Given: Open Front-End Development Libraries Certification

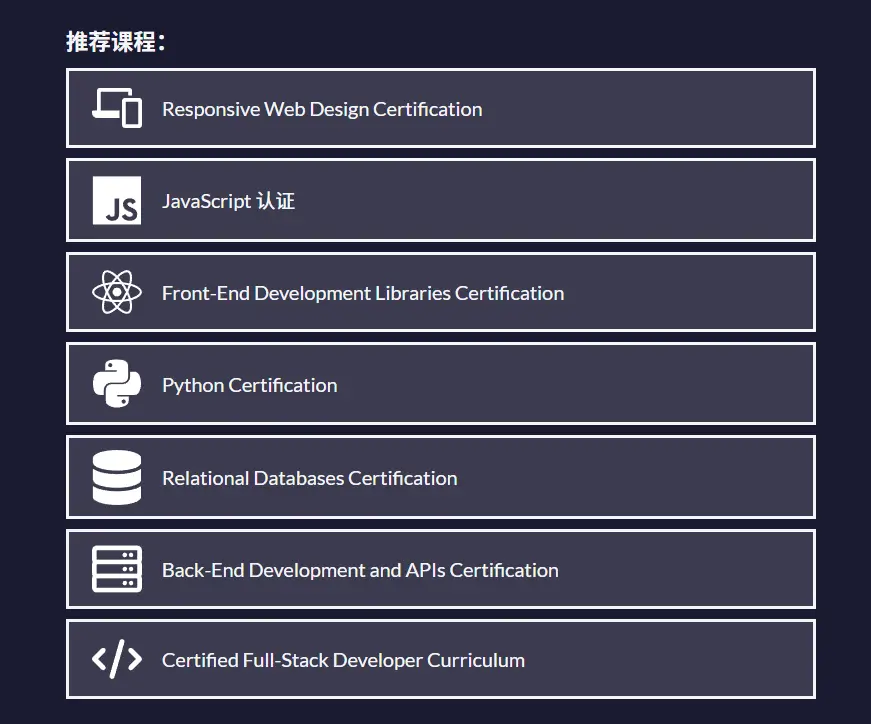Looking at the screenshot, I should tap(441, 292).
